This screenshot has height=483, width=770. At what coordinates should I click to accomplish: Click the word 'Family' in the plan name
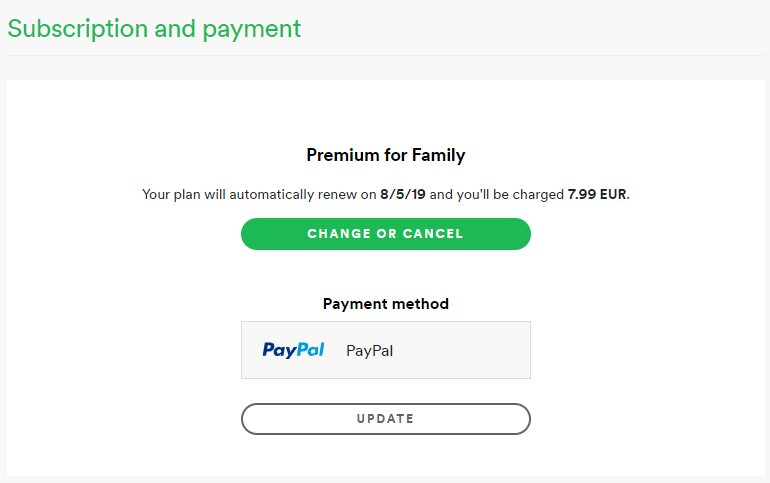tap(438, 155)
